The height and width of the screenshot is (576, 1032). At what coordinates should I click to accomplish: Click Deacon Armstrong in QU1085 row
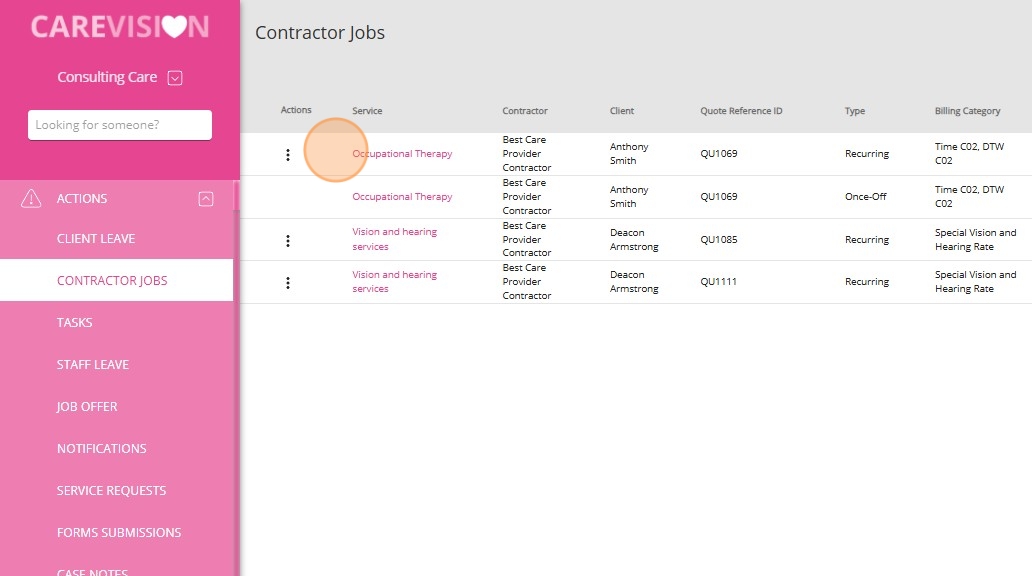pos(634,240)
